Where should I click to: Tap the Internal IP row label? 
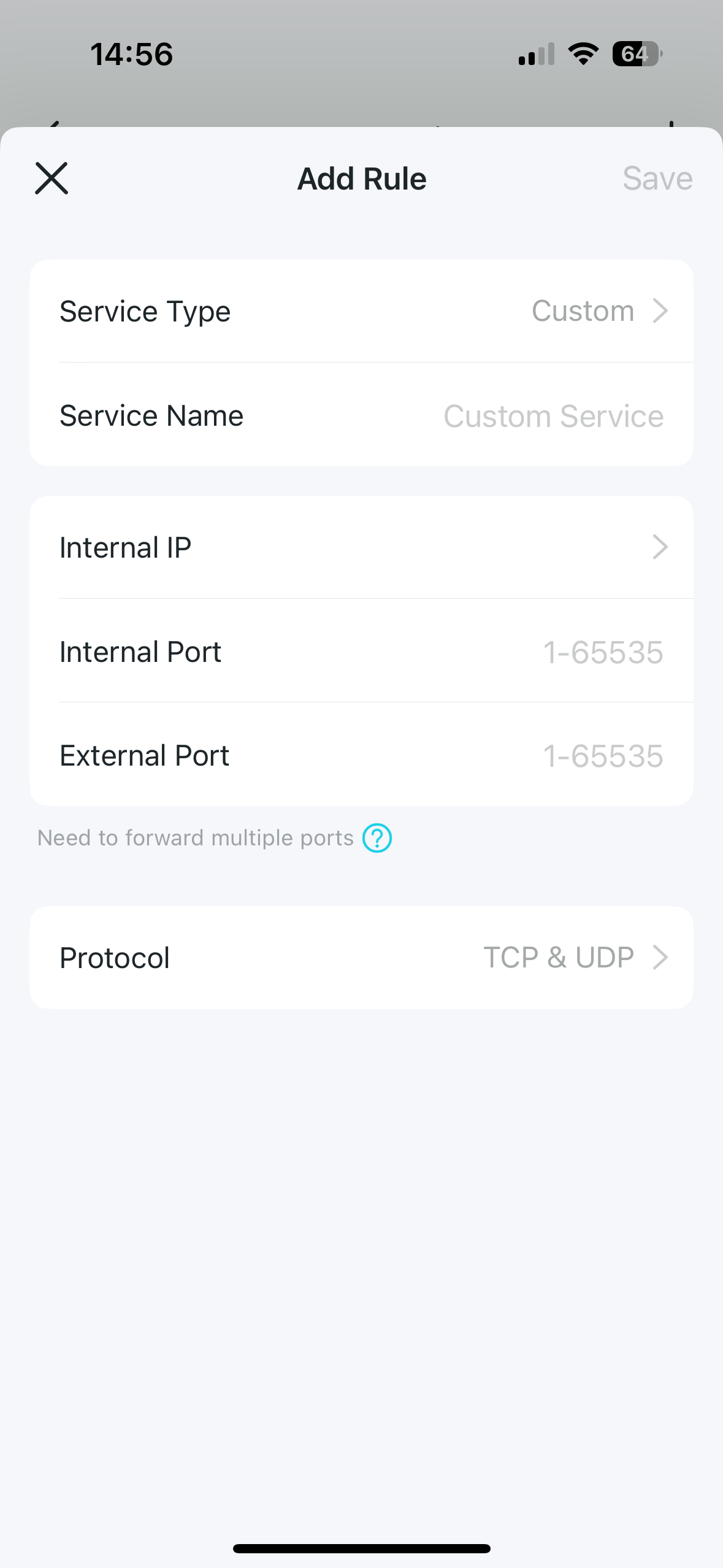(125, 547)
